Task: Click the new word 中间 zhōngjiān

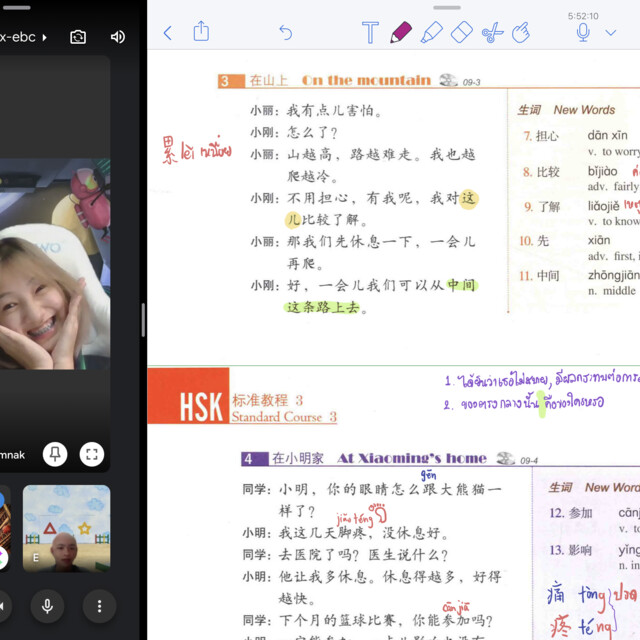Action: pyautogui.click(x=579, y=276)
